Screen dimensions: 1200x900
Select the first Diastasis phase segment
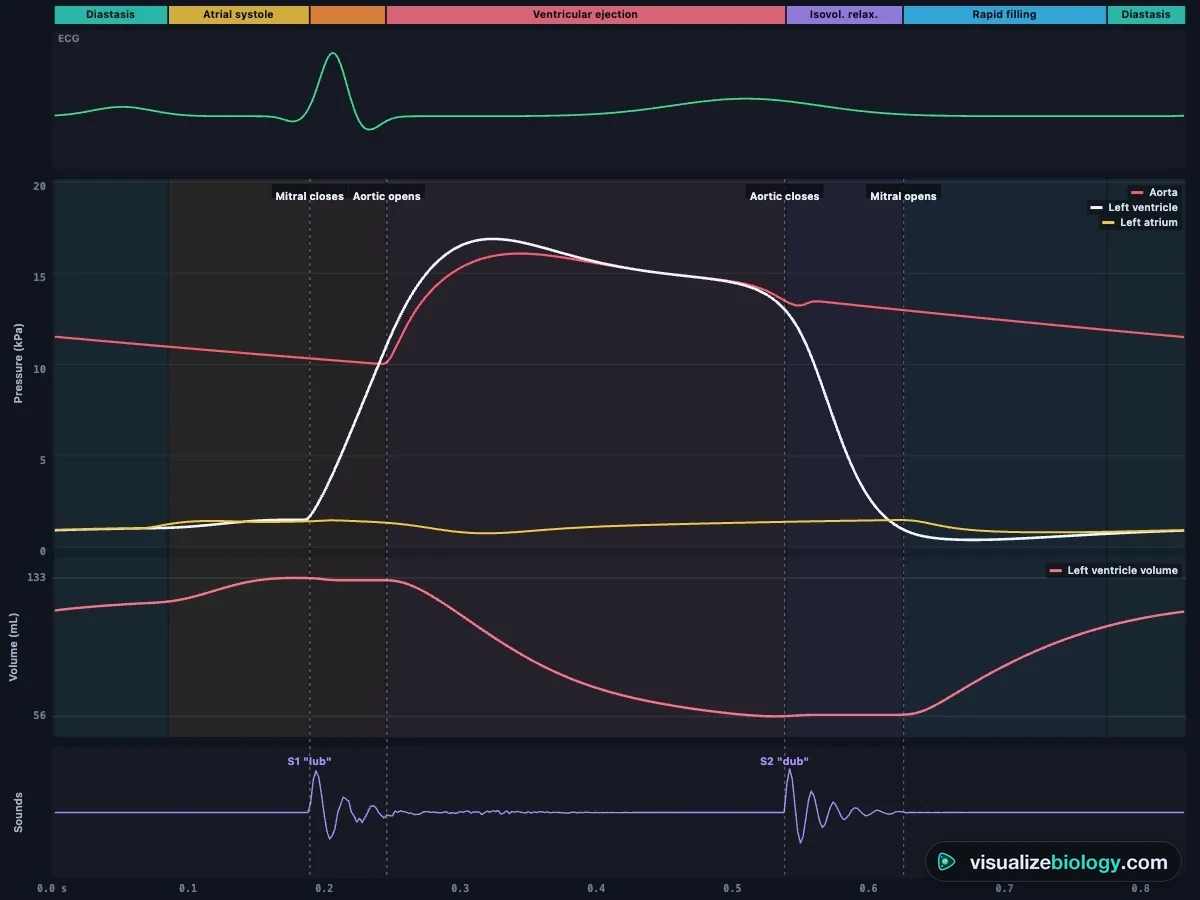[110, 15]
